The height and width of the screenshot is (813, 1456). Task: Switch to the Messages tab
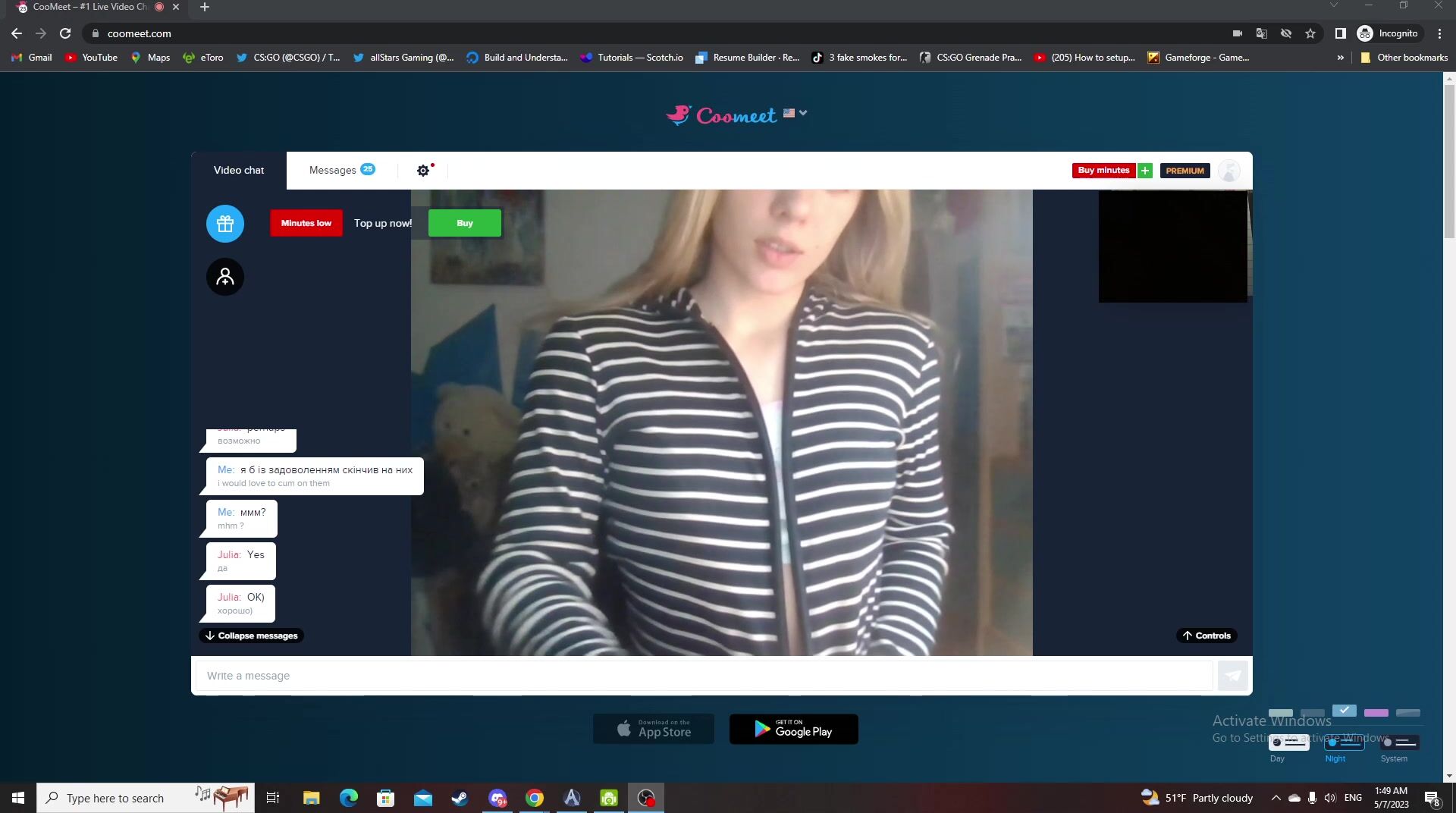tap(341, 170)
